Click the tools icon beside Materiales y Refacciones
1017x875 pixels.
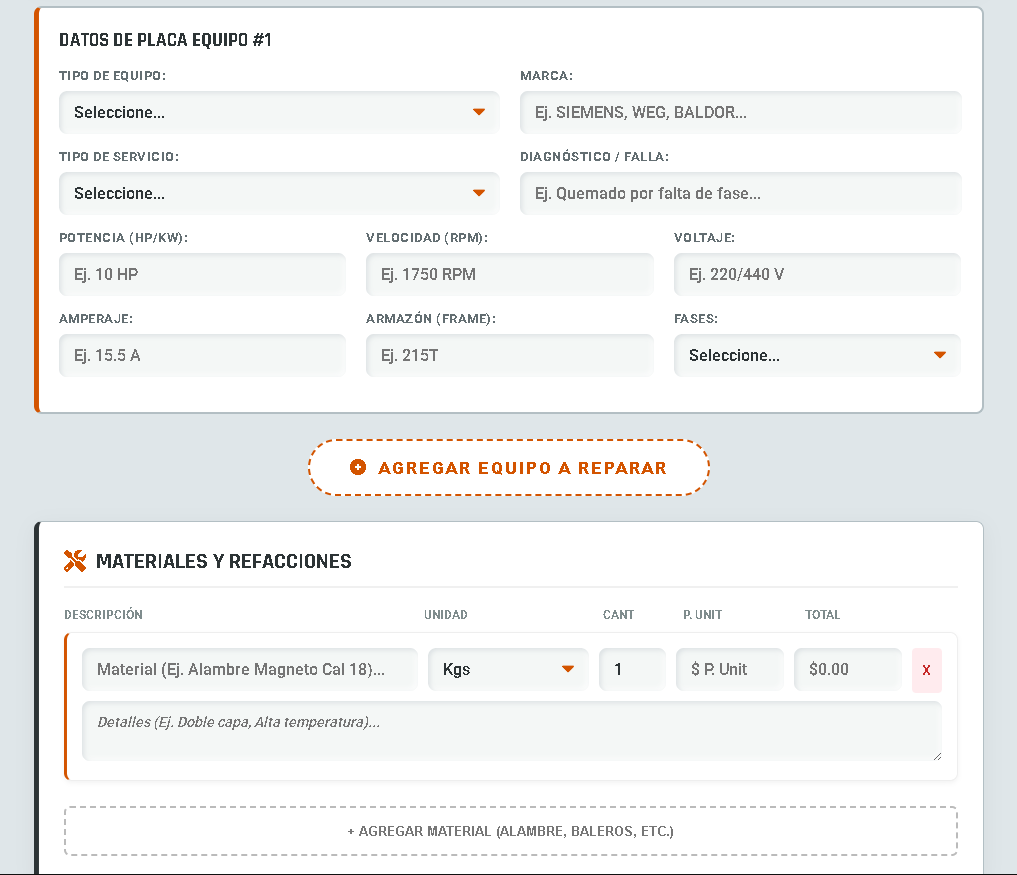click(x=75, y=561)
